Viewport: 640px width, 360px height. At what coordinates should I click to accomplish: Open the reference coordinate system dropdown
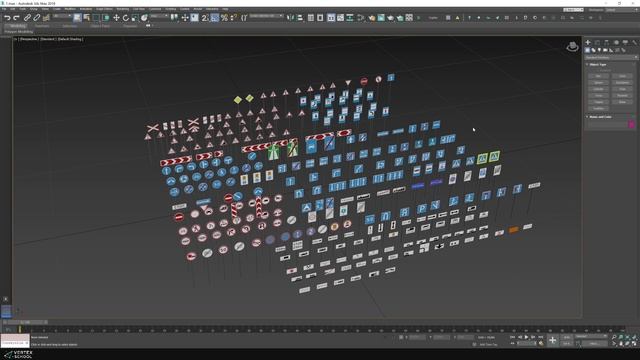click(x=158, y=16)
